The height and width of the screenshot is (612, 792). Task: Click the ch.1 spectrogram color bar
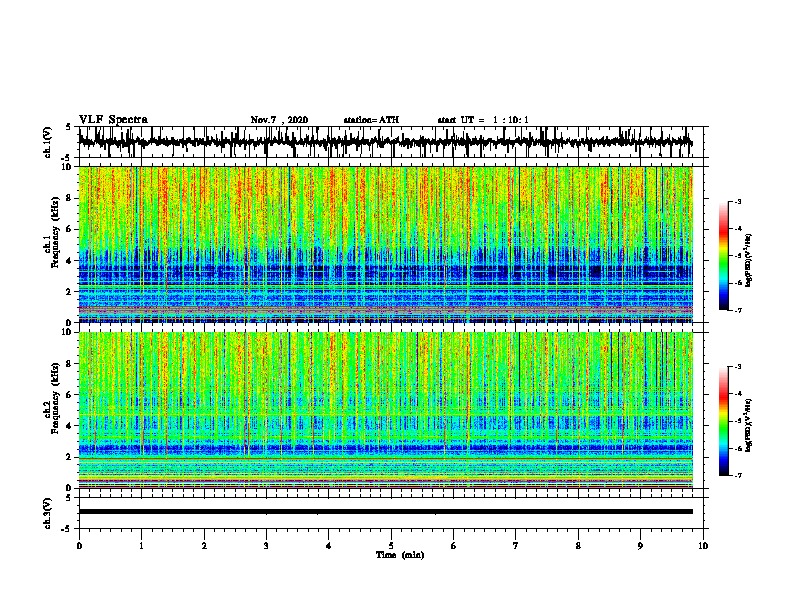click(x=723, y=256)
